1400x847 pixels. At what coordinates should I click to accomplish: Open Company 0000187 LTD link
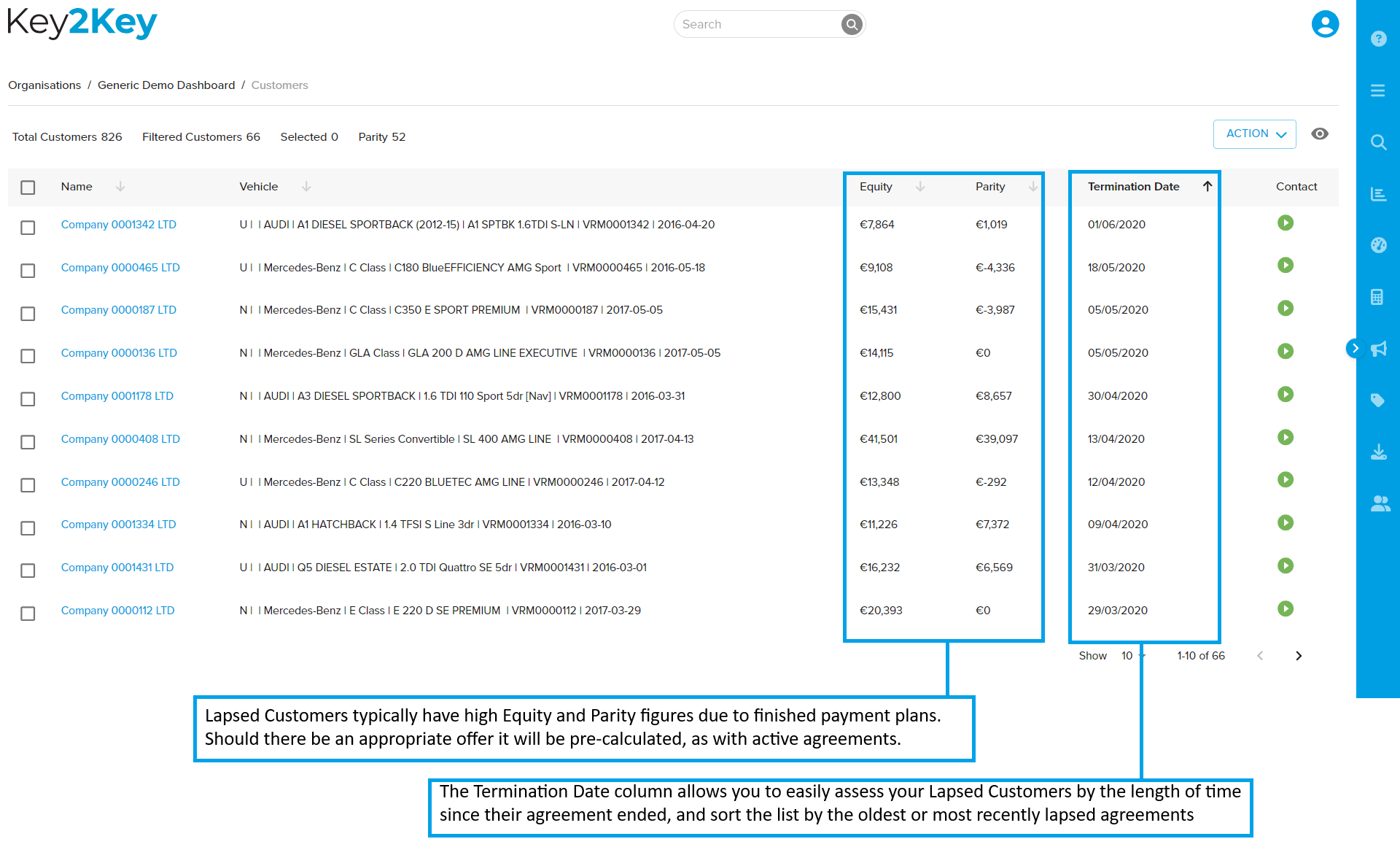(119, 310)
